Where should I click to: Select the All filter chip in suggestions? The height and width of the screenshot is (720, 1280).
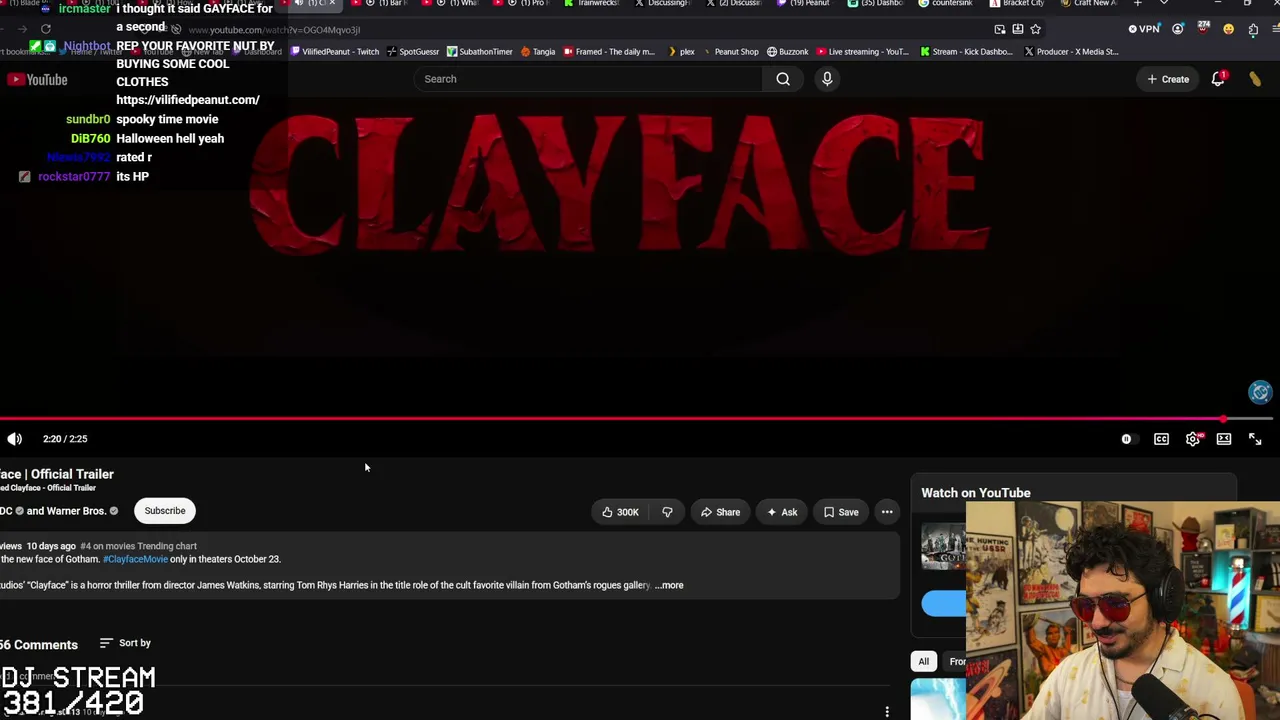[924, 661]
